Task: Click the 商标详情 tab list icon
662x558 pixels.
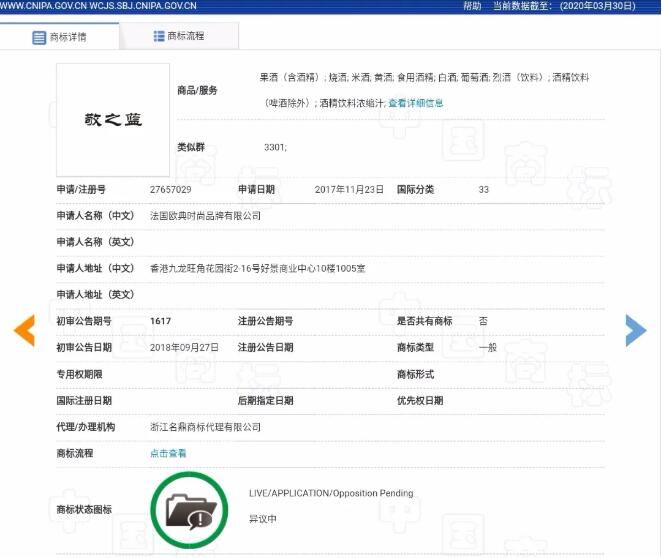Action: click(39, 38)
